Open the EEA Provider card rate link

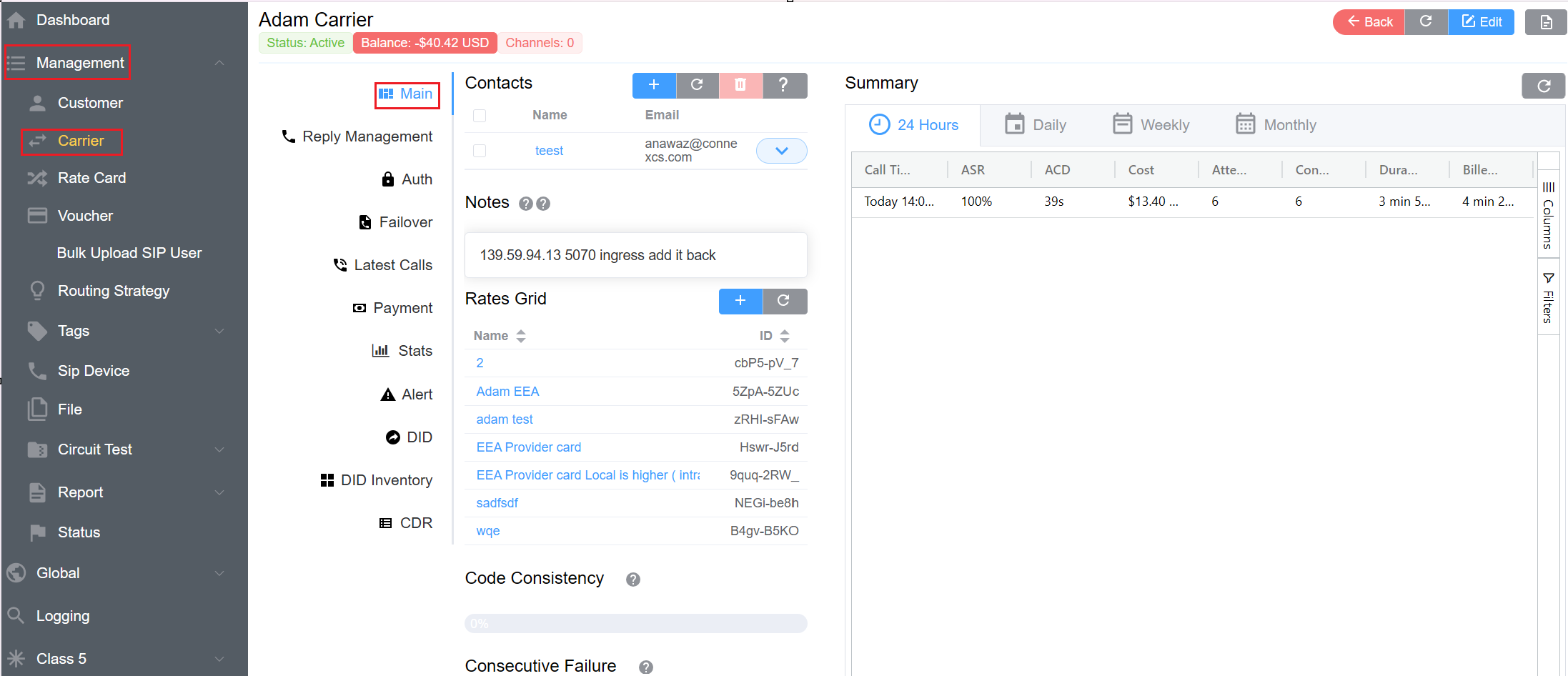528,447
